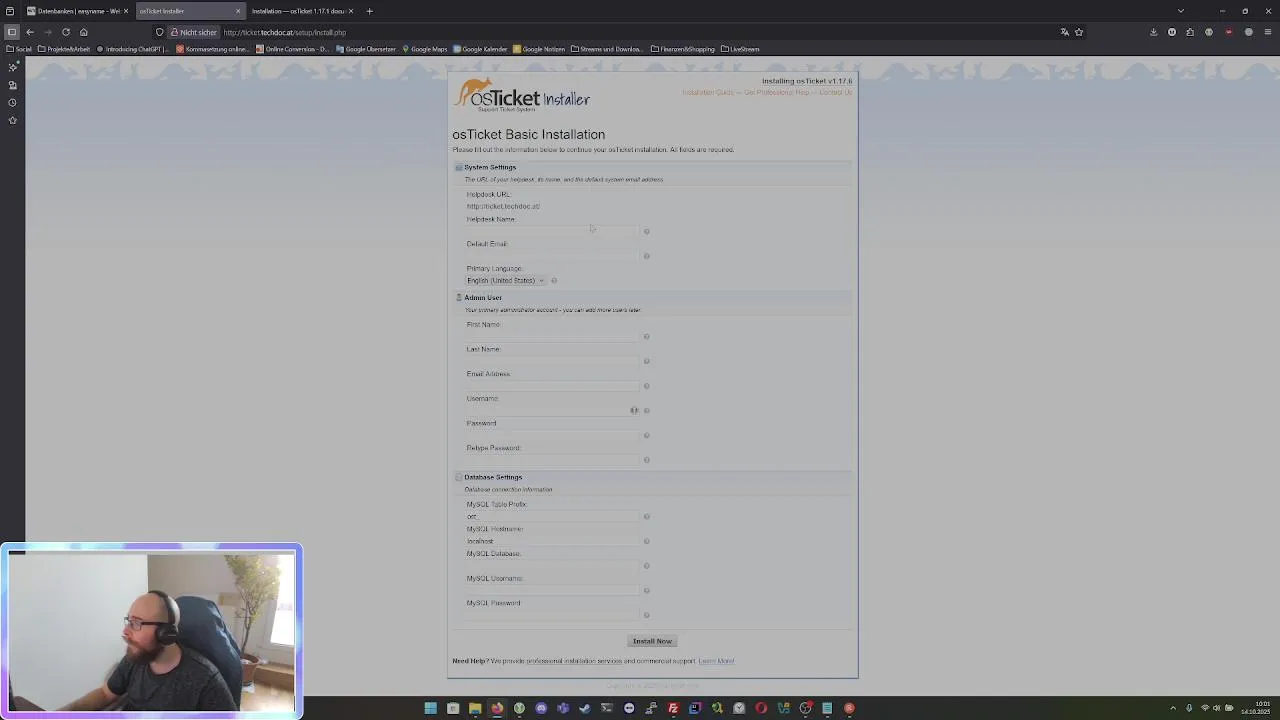Click into the Default Email field

coord(552,256)
